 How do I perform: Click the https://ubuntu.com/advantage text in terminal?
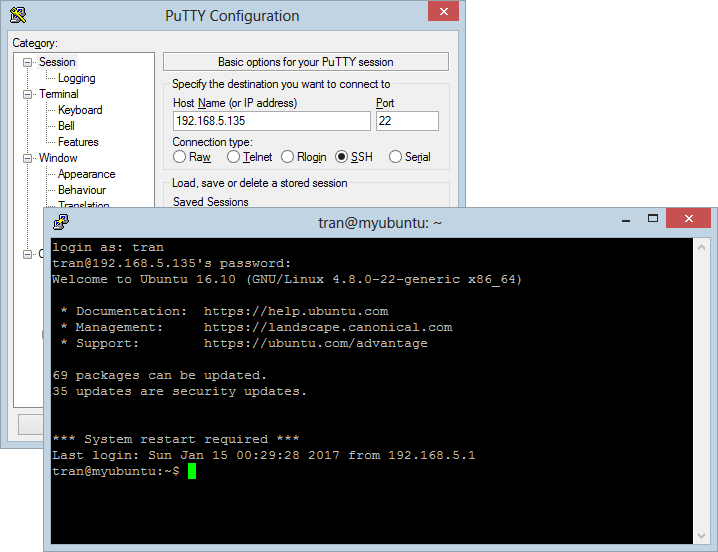point(315,344)
